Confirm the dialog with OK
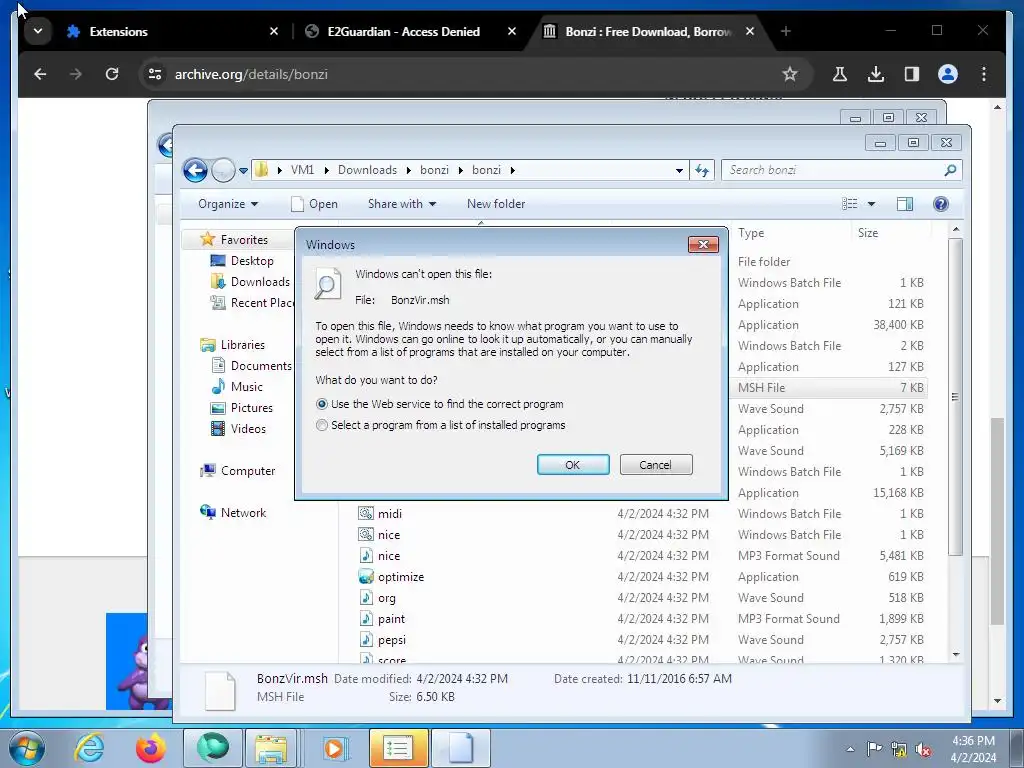 (x=573, y=465)
